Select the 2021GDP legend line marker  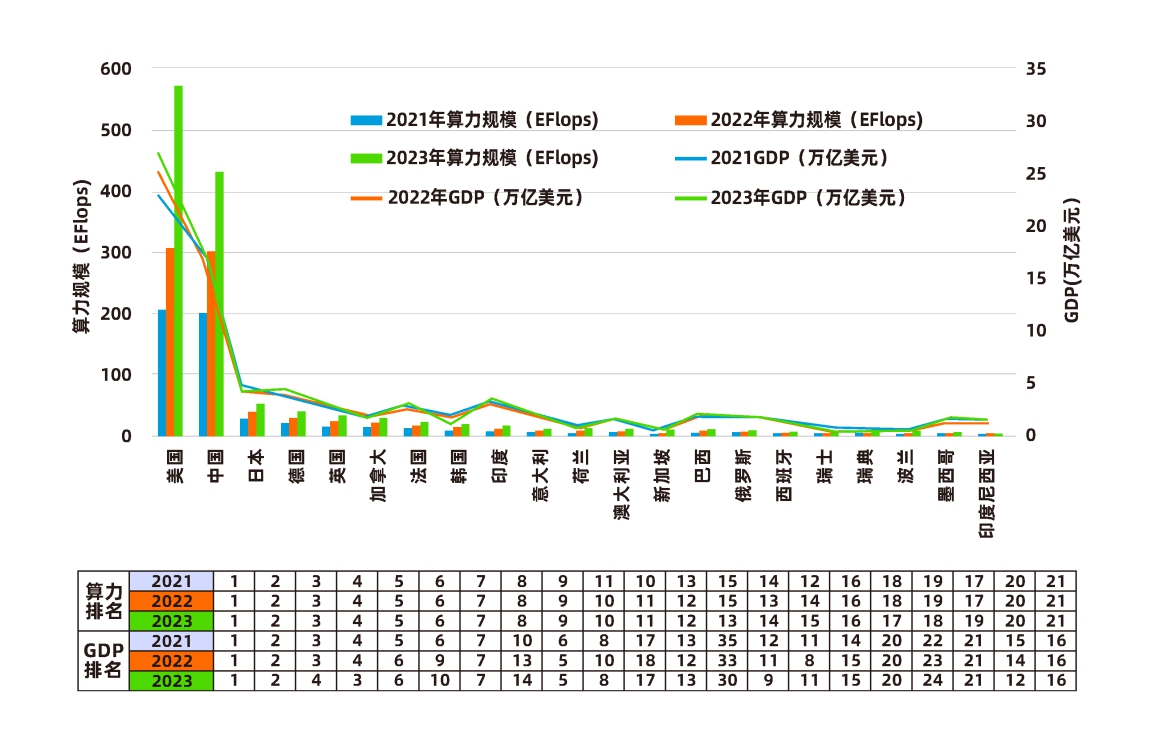(691, 159)
